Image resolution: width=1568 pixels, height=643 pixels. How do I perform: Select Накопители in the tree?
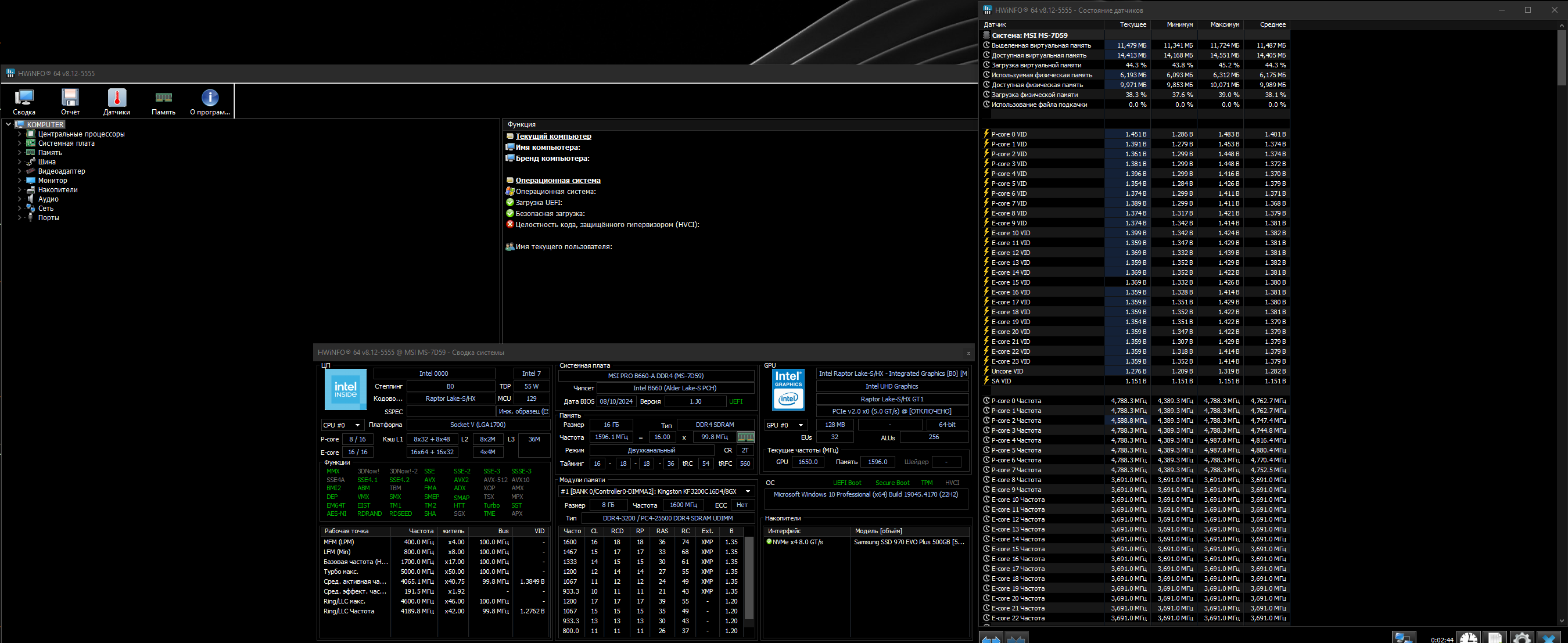click(57, 190)
